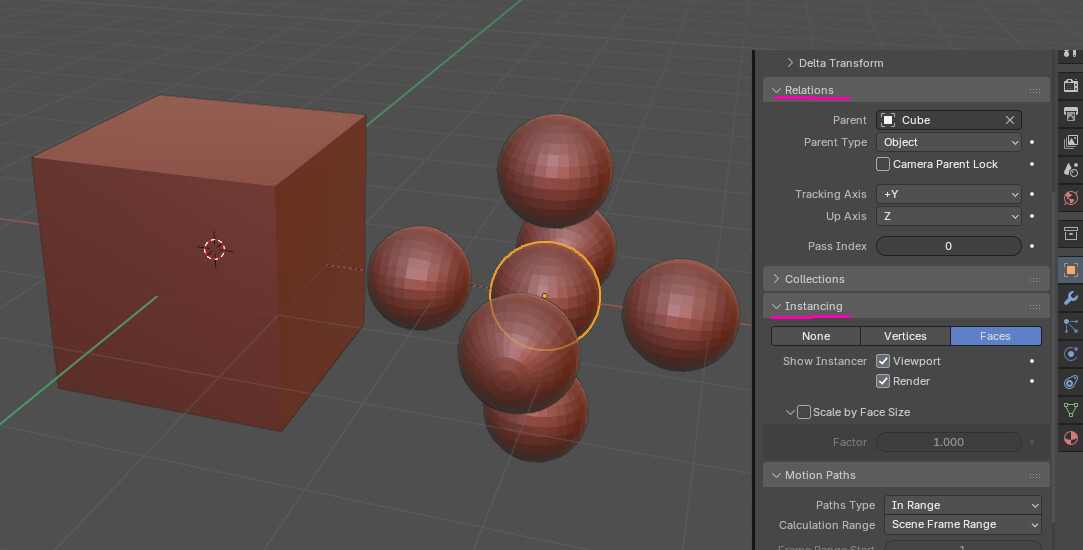
Task: Click the Tracking Axis label
Action: point(830,194)
